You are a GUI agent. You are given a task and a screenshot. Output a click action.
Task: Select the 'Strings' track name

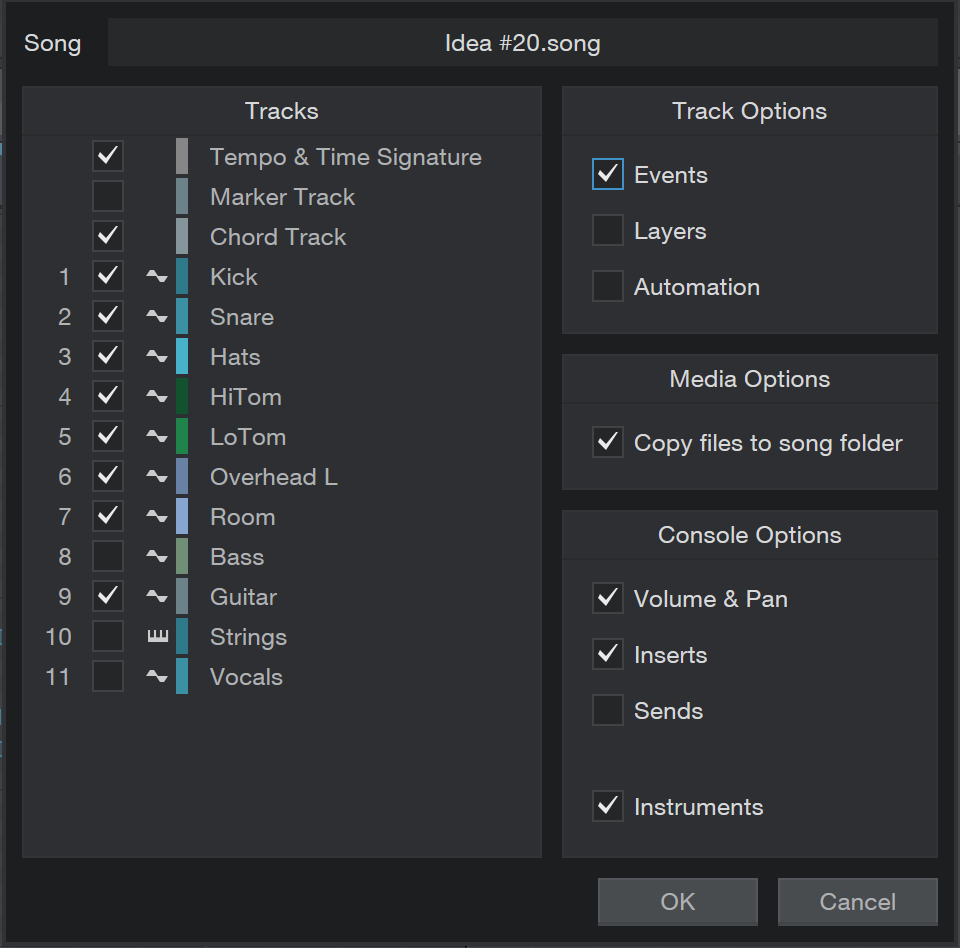point(249,638)
